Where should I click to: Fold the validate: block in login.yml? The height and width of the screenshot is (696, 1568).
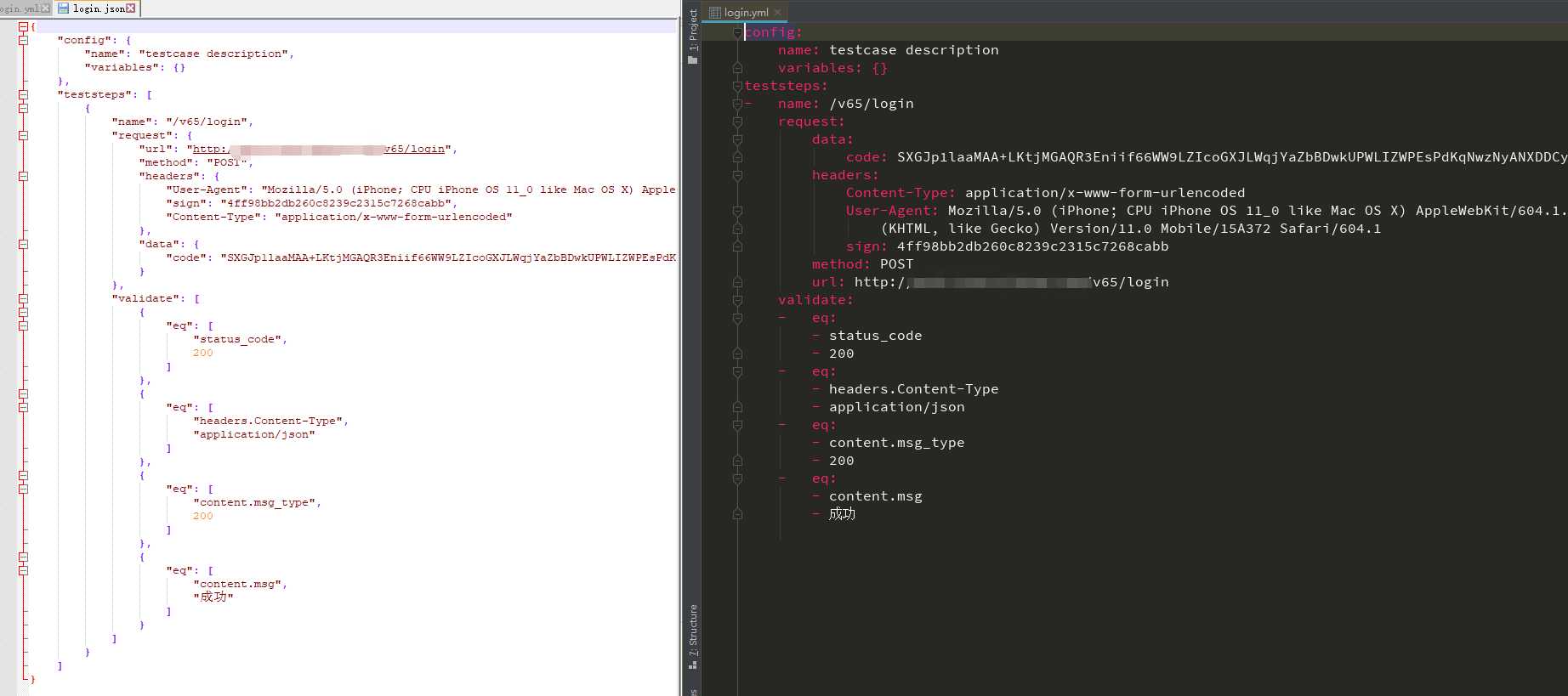[x=737, y=300]
